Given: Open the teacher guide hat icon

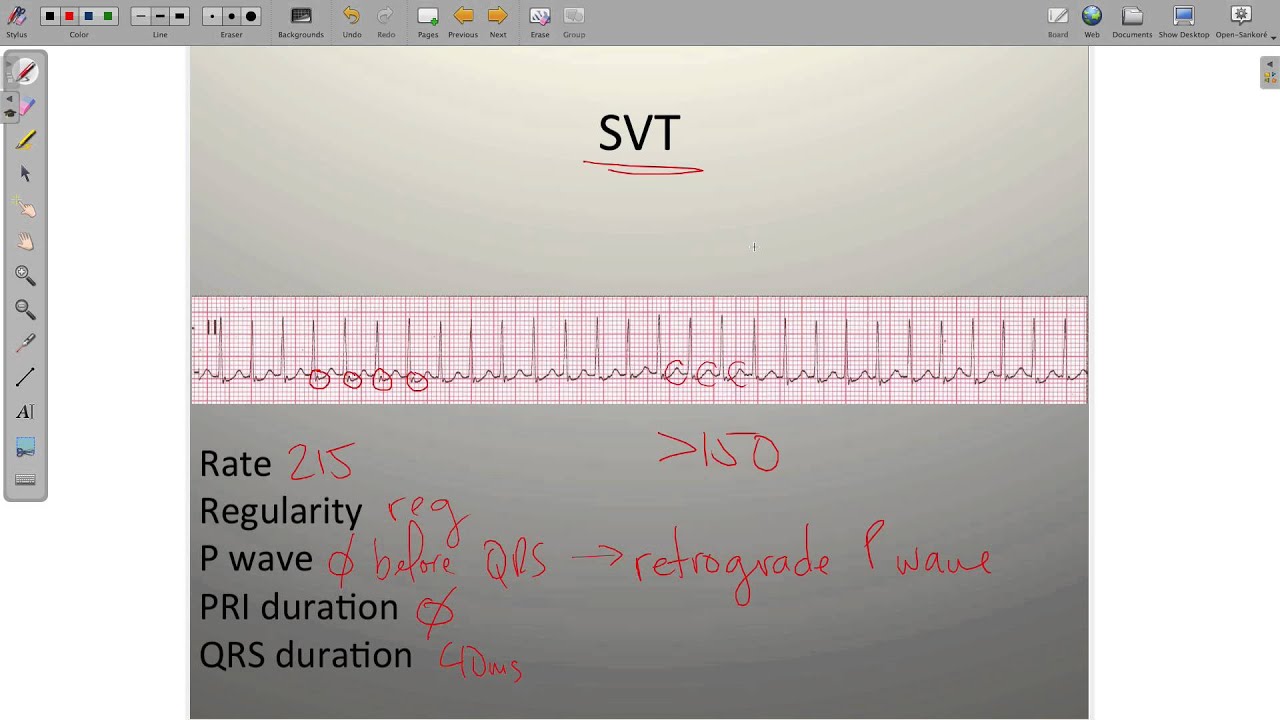Looking at the screenshot, I should (x=10, y=113).
